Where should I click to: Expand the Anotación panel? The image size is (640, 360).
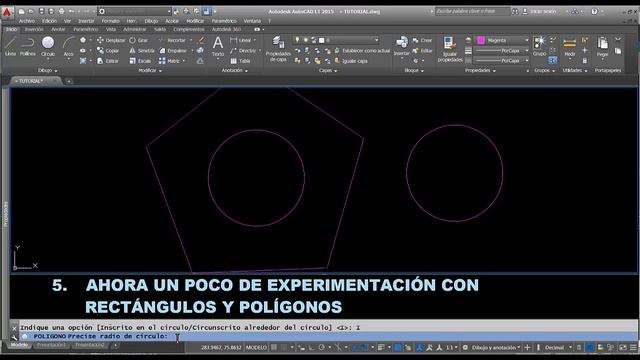pyautogui.click(x=234, y=71)
